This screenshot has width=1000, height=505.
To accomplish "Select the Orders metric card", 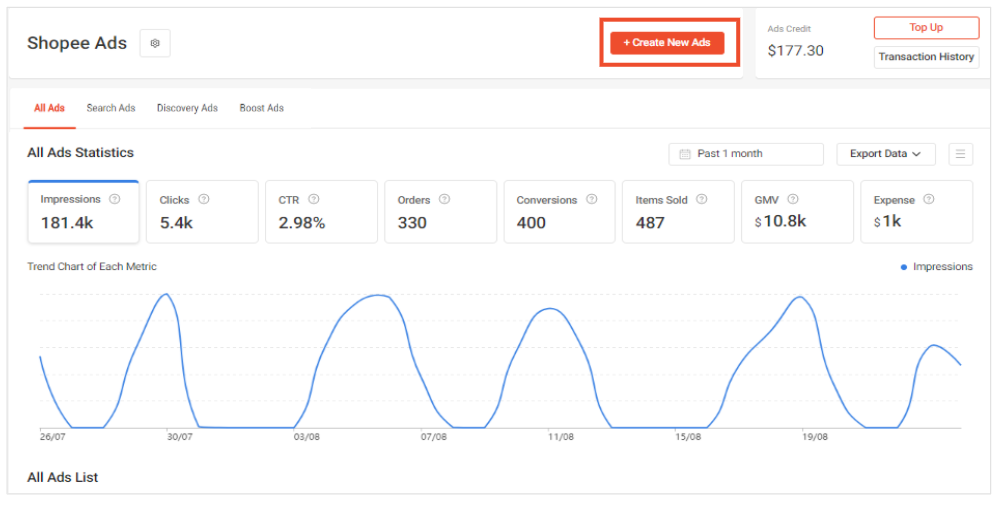I will pos(441,212).
